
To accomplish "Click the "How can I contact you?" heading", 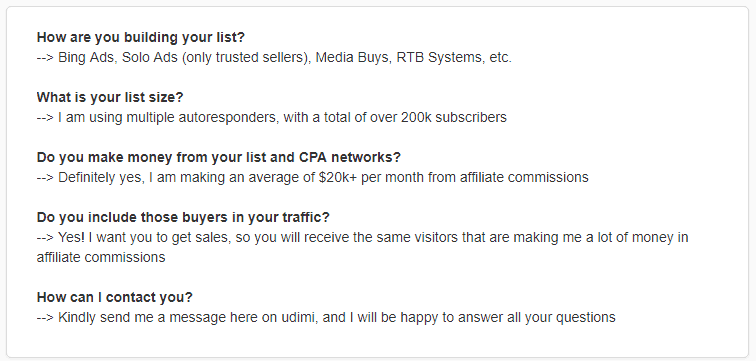I will point(114,297).
